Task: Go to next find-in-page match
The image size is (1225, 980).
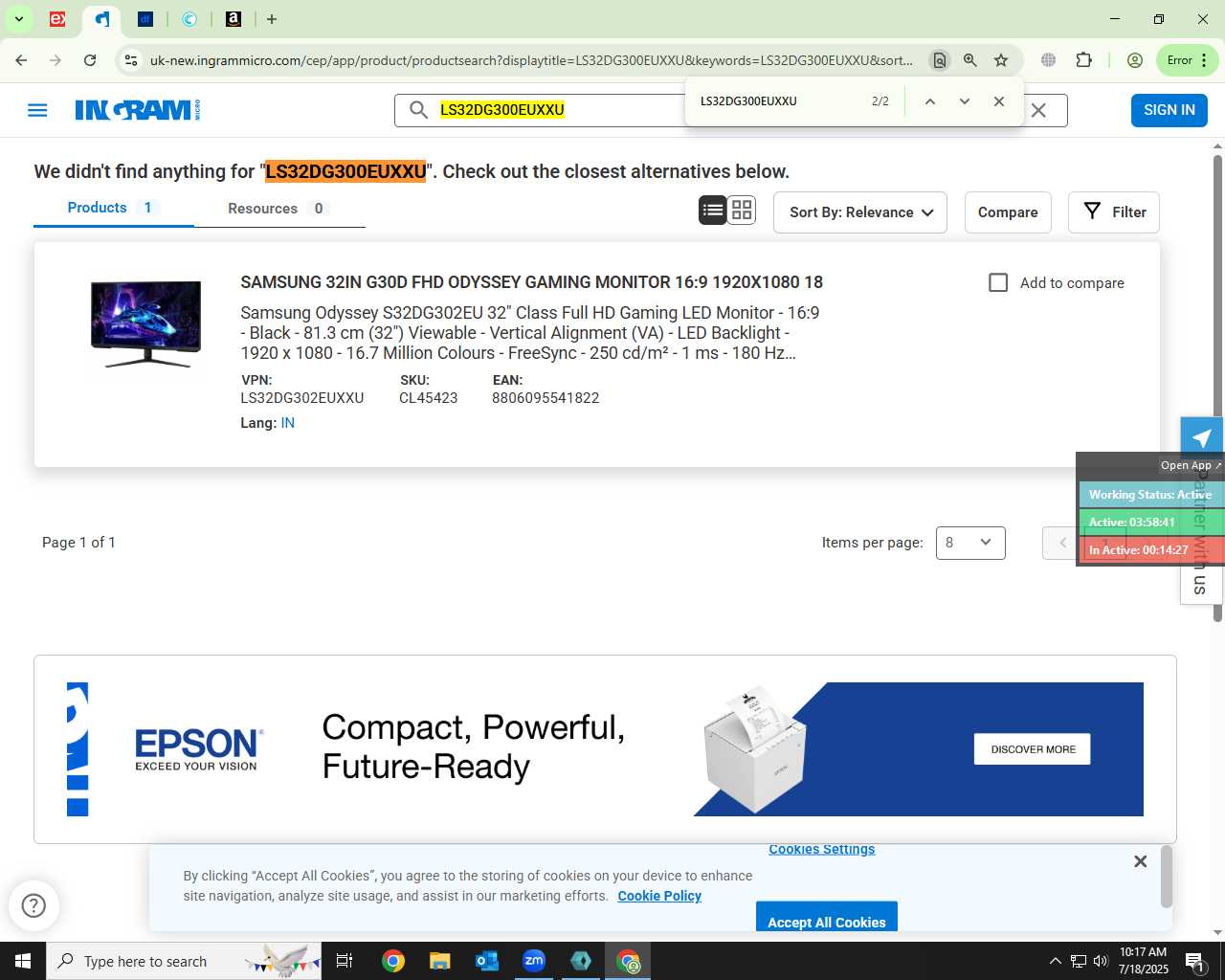Action: 965,101
